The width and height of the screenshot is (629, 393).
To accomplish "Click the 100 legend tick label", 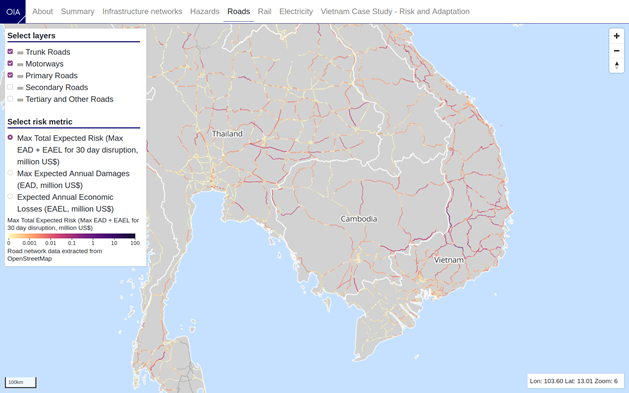I will [135, 243].
